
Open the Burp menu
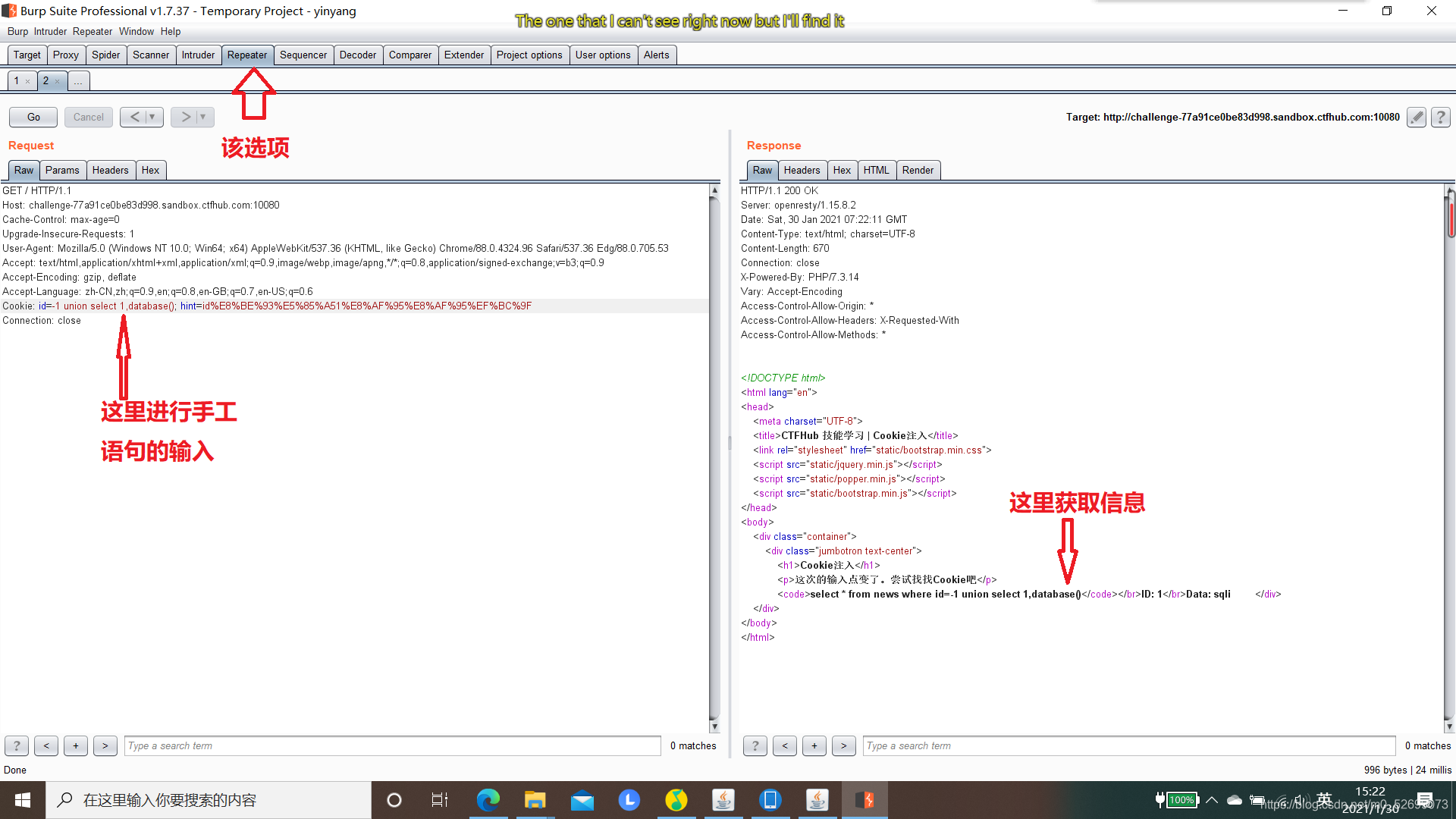pos(17,32)
